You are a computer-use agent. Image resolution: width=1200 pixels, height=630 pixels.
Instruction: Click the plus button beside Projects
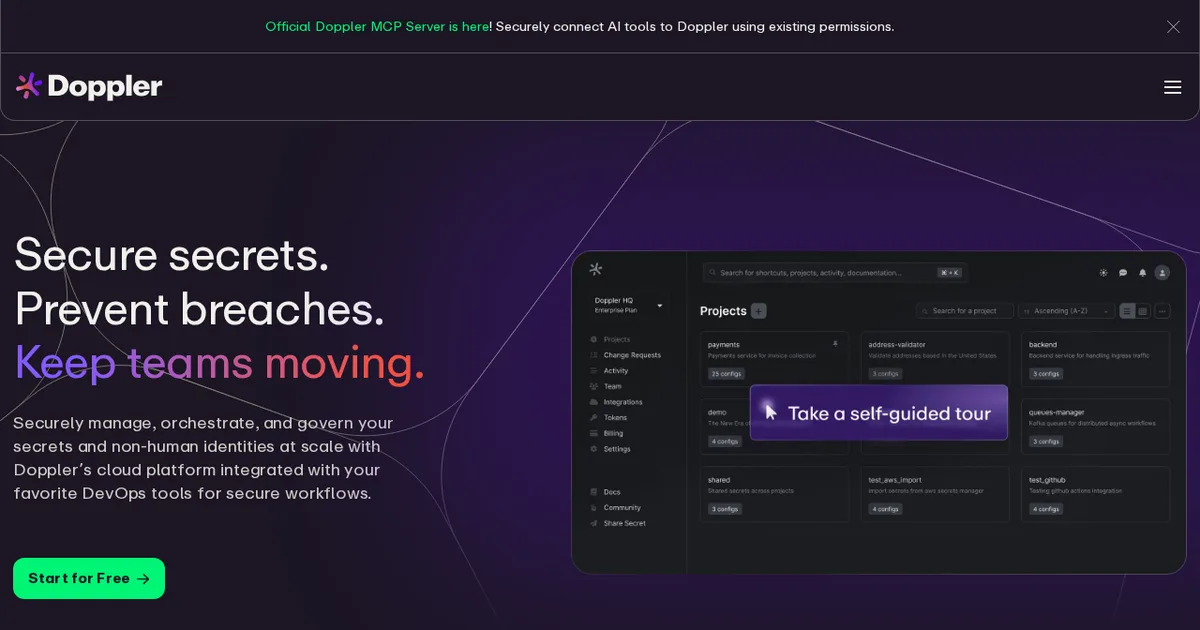tap(759, 311)
